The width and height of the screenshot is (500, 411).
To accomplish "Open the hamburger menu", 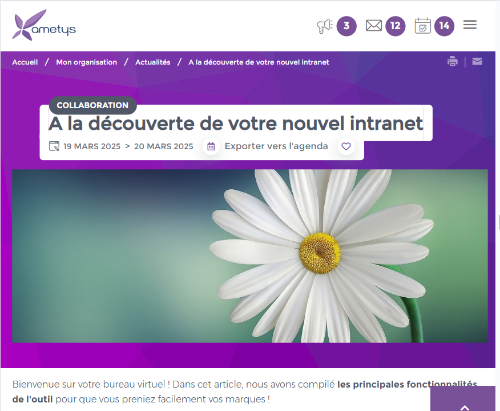I will point(470,25).
